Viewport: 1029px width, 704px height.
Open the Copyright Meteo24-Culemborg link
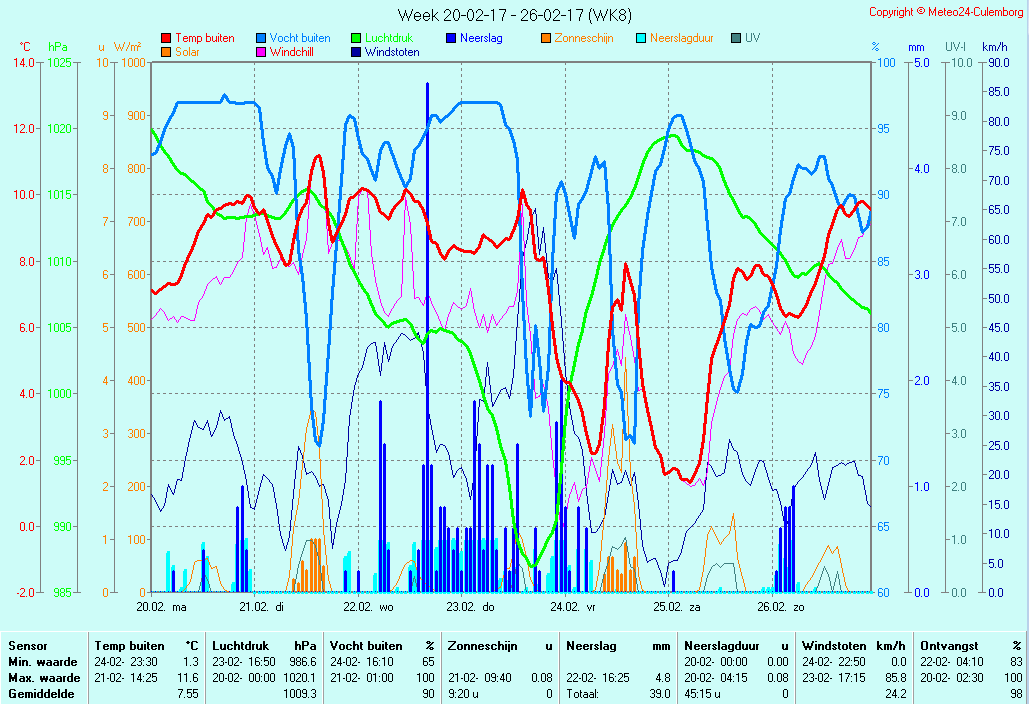pos(945,12)
